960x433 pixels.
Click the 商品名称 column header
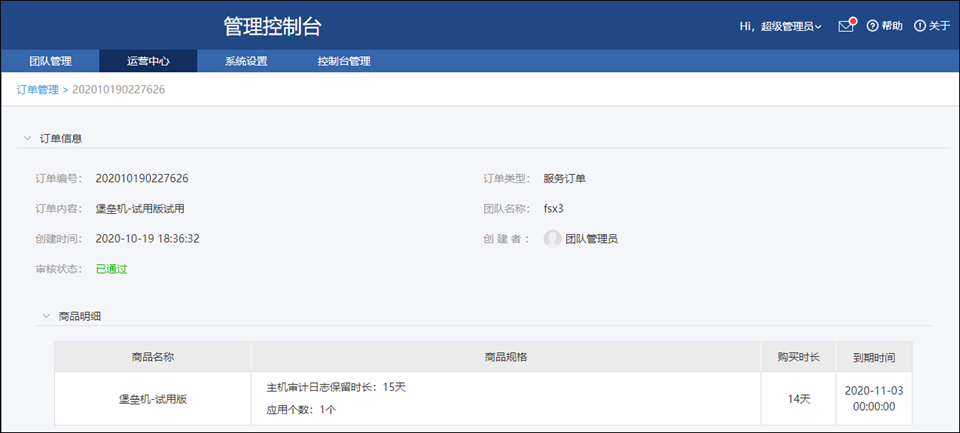(x=153, y=357)
